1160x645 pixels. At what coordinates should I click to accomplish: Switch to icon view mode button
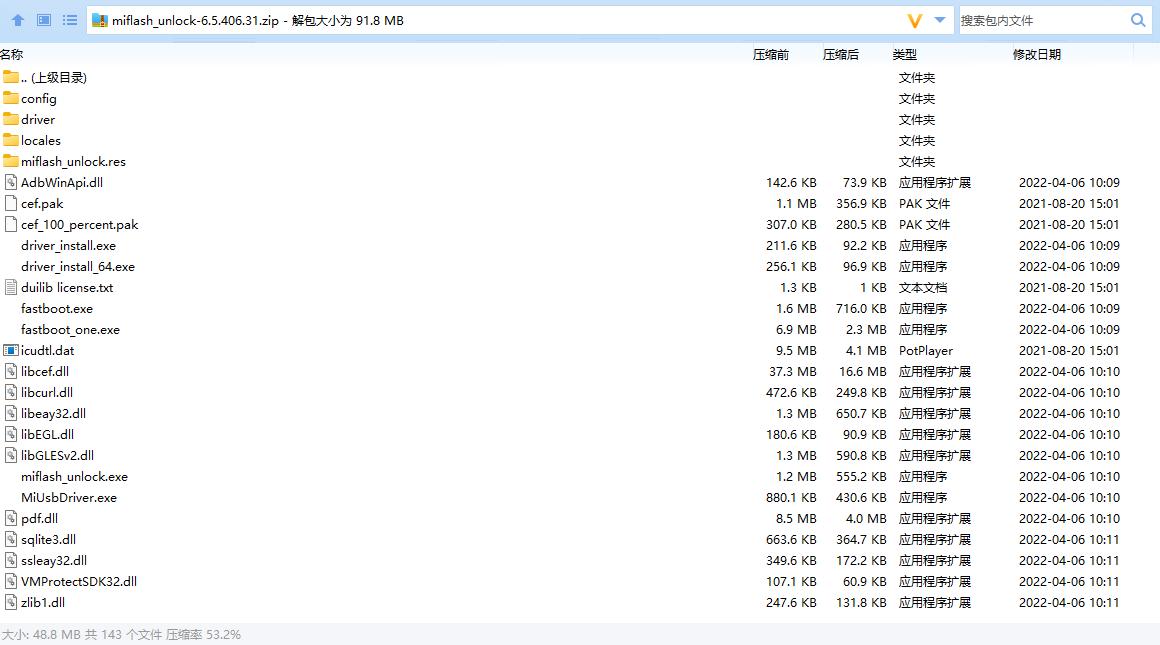[44, 20]
